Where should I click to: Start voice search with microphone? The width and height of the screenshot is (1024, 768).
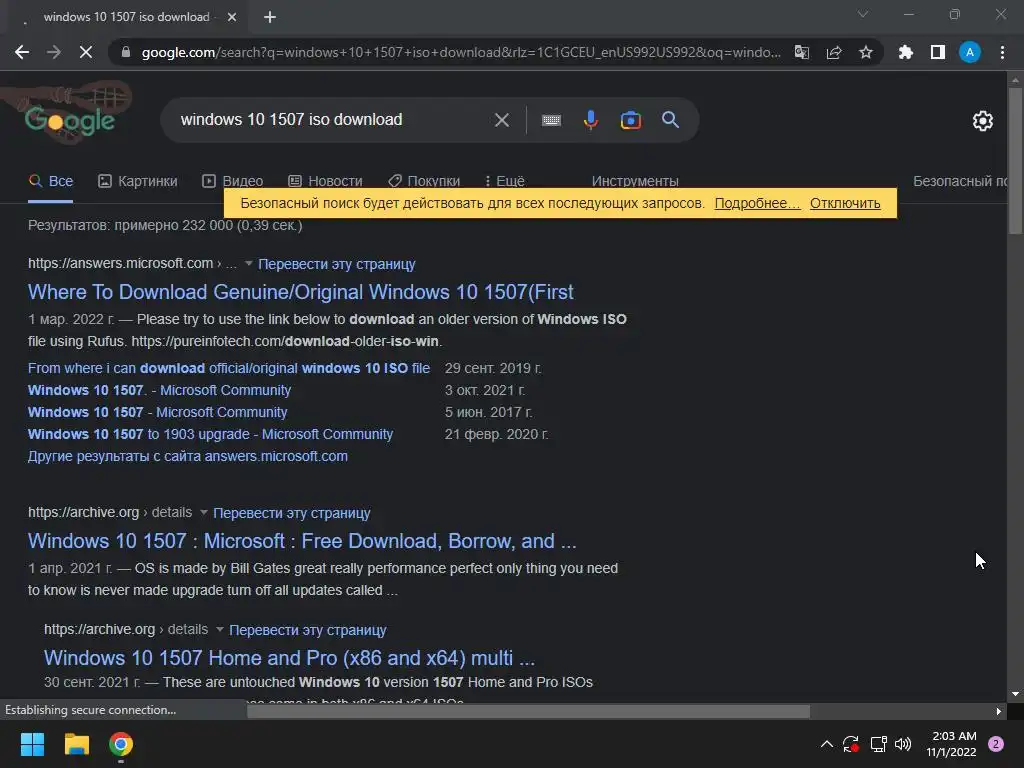coord(591,120)
